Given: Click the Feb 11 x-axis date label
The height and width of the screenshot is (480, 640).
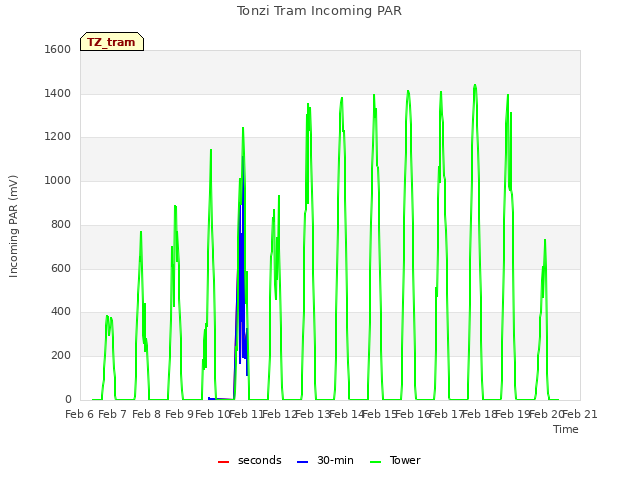Looking at the screenshot, I should click(x=246, y=414).
